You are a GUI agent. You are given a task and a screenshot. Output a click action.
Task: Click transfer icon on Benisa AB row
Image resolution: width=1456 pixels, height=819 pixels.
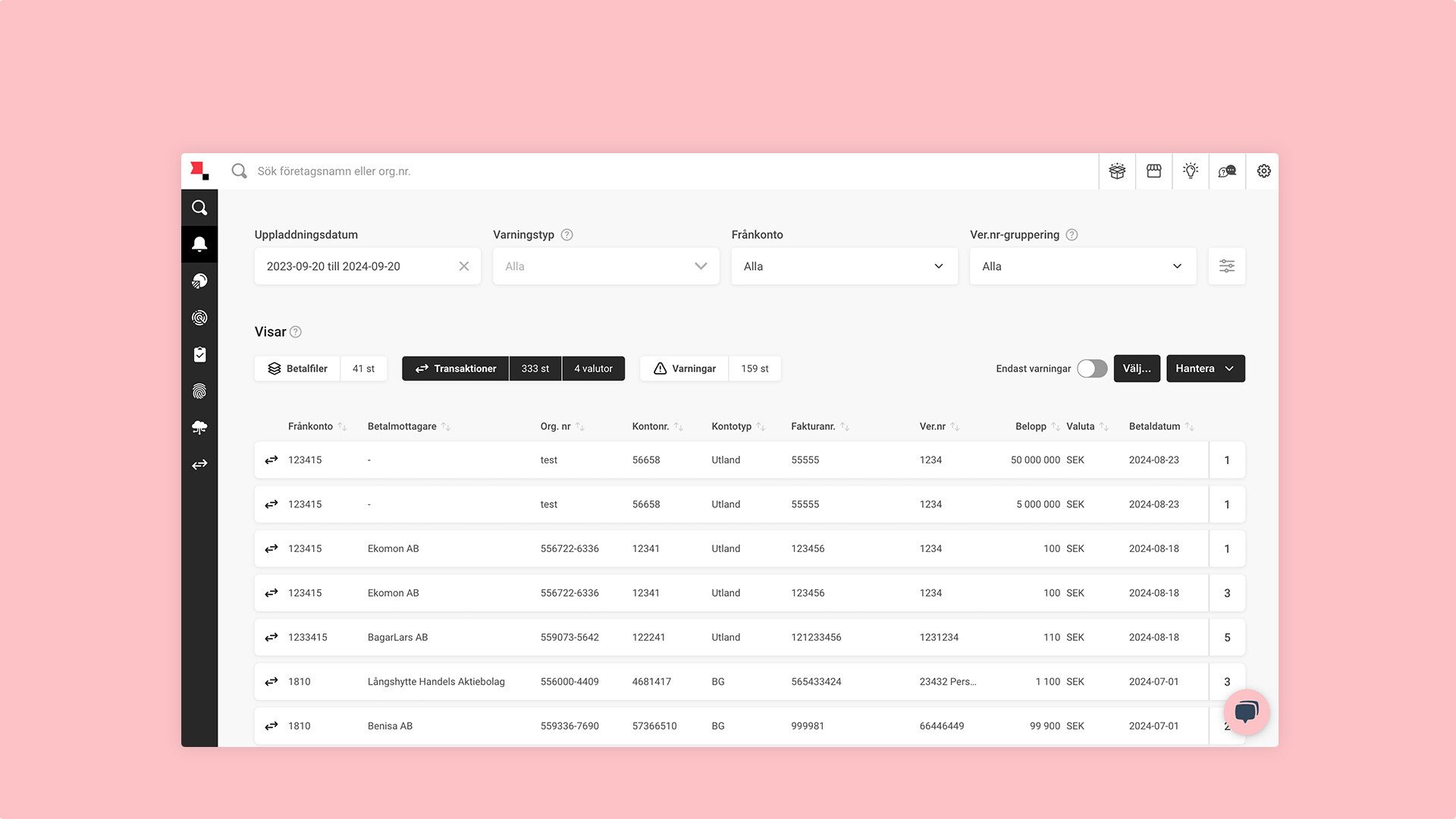271,726
